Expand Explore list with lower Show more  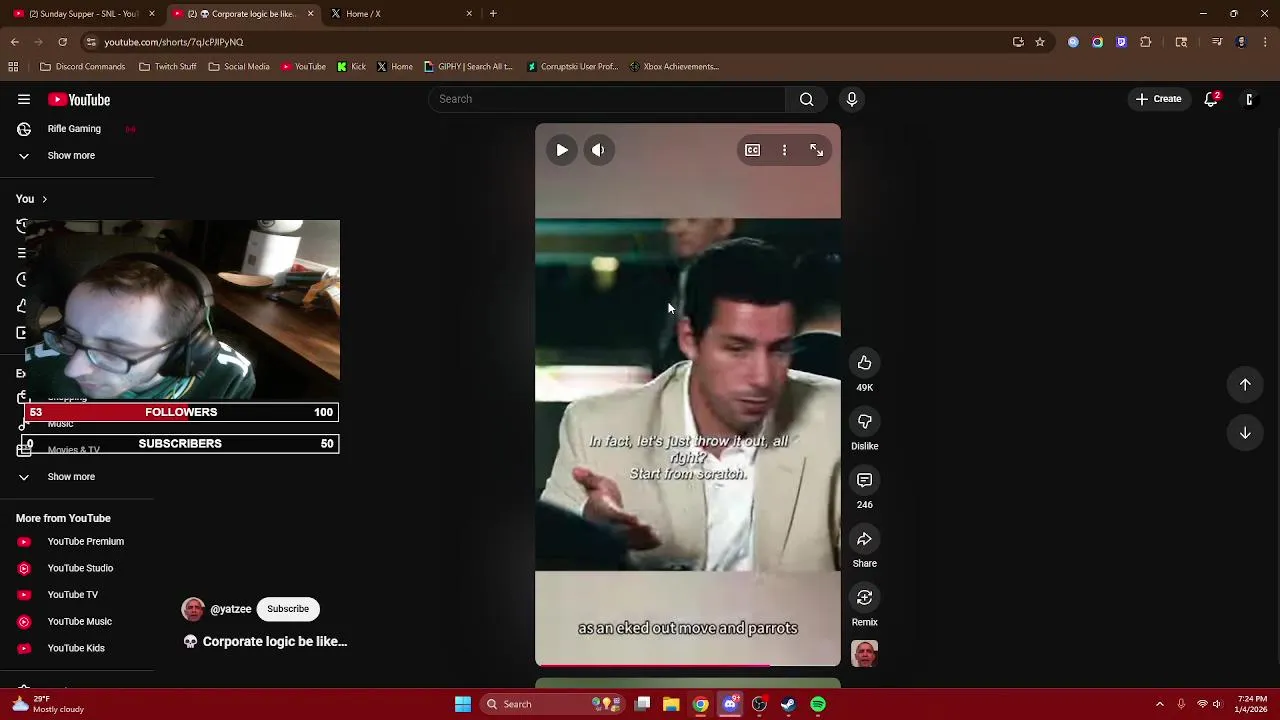click(x=71, y=477)
